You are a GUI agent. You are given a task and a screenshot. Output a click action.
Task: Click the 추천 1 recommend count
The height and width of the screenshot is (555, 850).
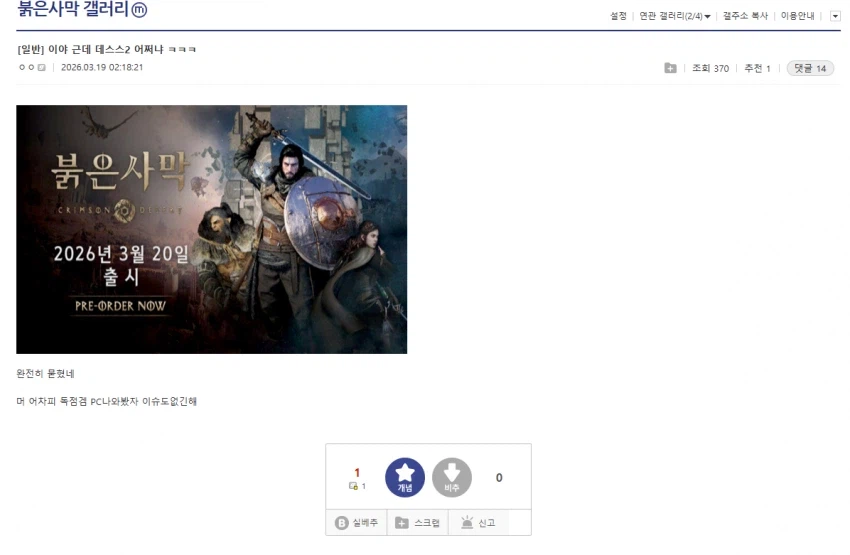pos(757,68)
